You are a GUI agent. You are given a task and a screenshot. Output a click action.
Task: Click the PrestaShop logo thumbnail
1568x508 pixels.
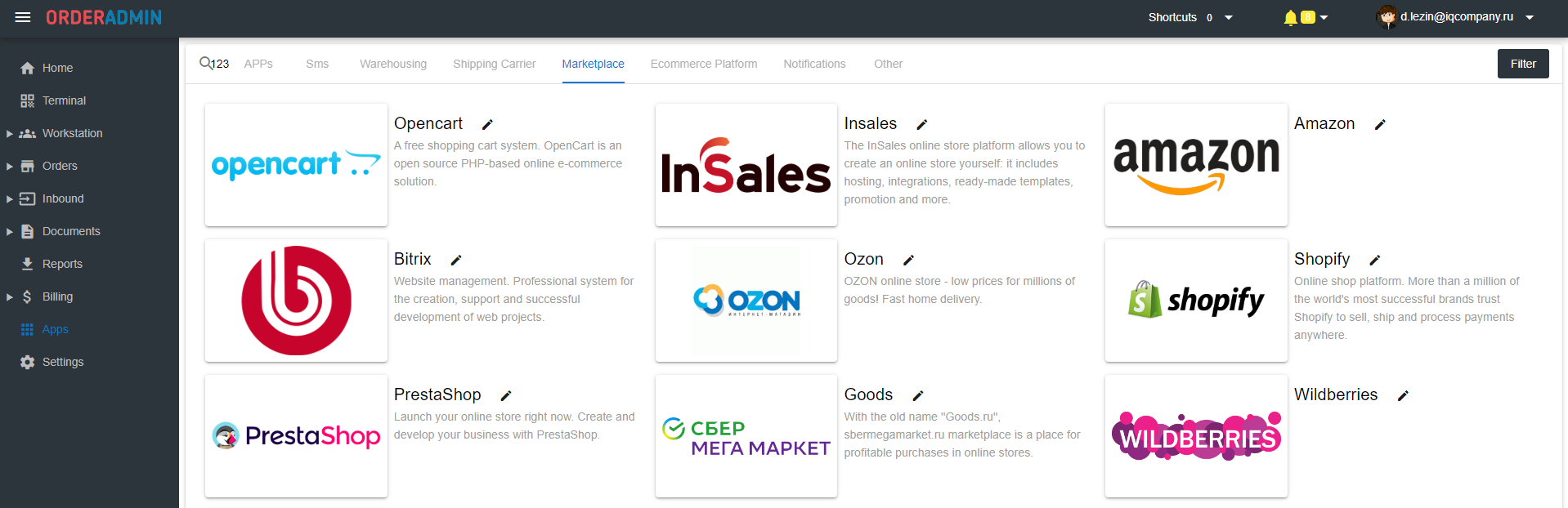pos(296,436)
